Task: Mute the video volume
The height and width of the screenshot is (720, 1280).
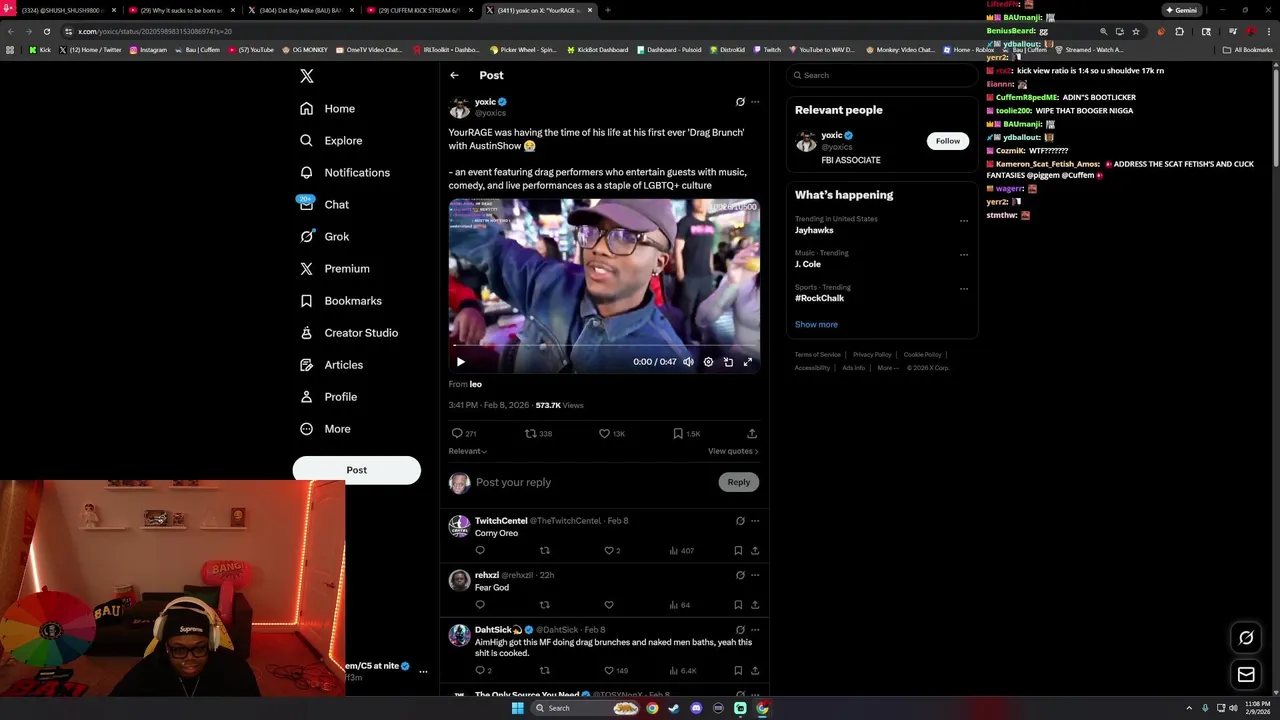Action: 688,362
